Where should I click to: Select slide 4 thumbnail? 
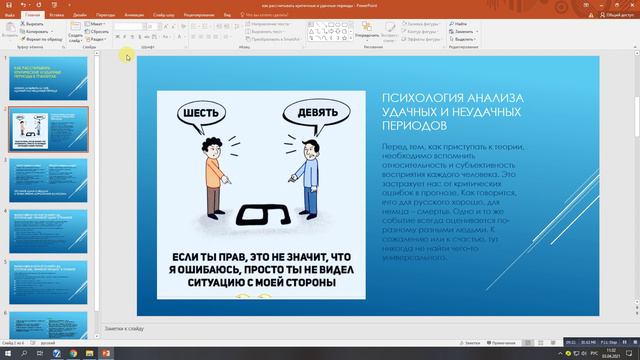click(48, 231)
